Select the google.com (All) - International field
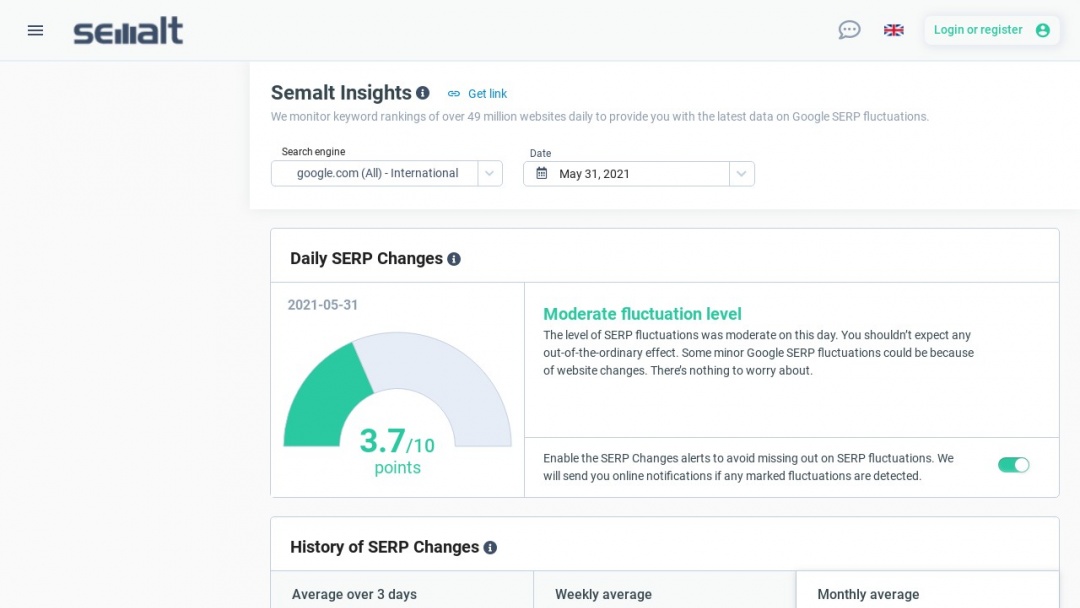Viewport: 1080px width, 608px height. click(x=377, y=173)
